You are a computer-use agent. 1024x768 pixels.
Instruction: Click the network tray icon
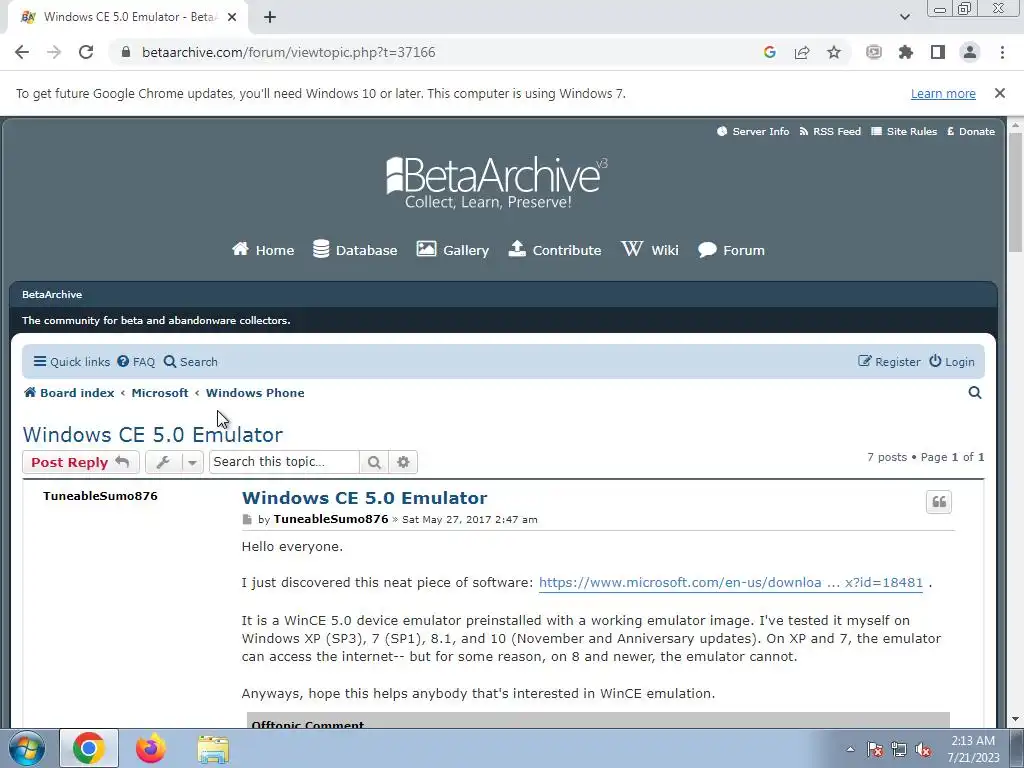click(899, 750)
